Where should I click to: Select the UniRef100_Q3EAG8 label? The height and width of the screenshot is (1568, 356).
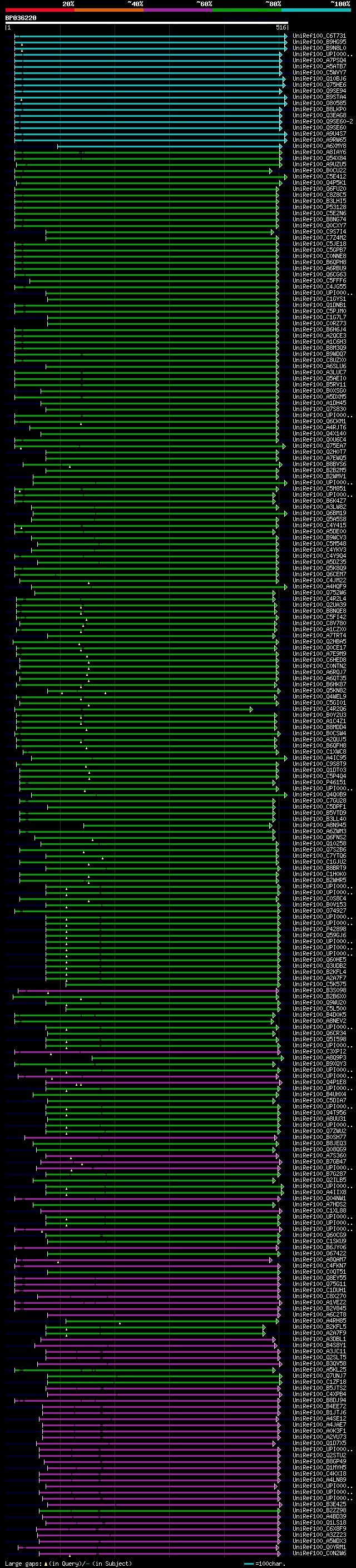(x=319, y=116)
